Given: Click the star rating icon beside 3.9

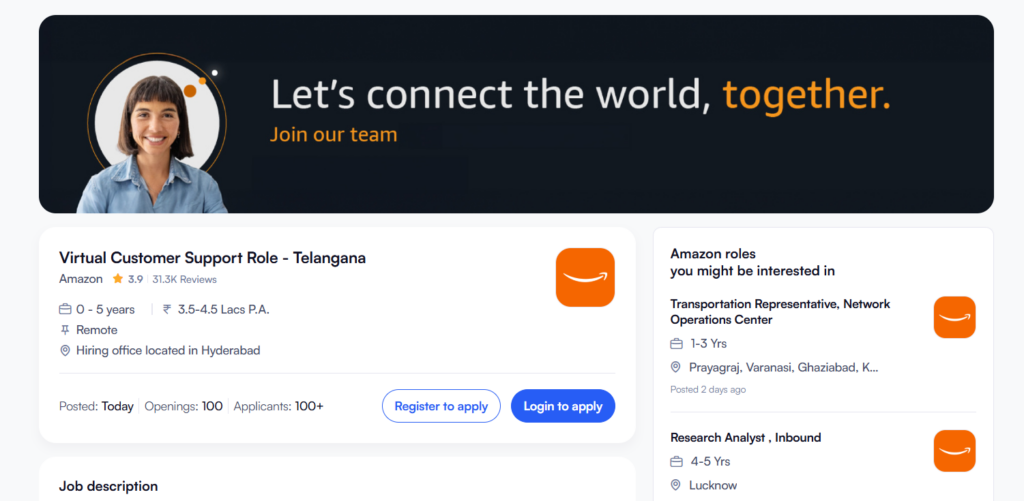Looking at the screenshot, I should (x=118, y=279).
